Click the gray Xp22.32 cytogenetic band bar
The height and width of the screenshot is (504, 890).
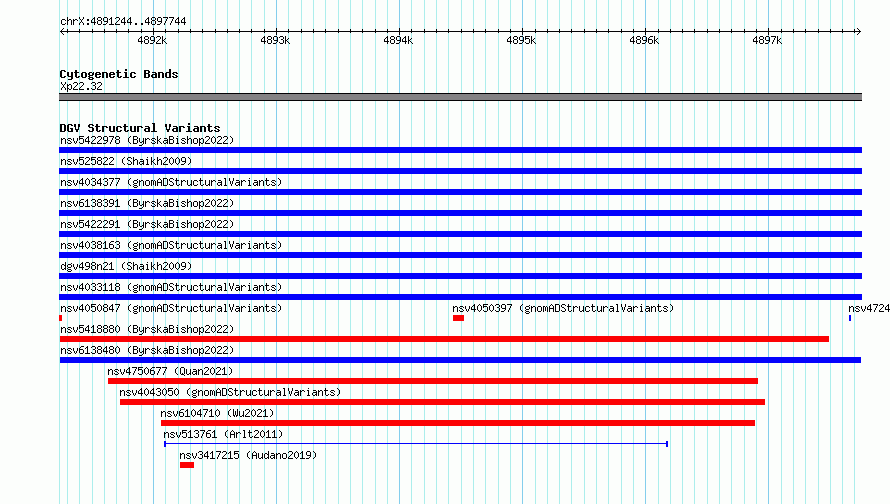pyautogui.click(x=460, y=97)
